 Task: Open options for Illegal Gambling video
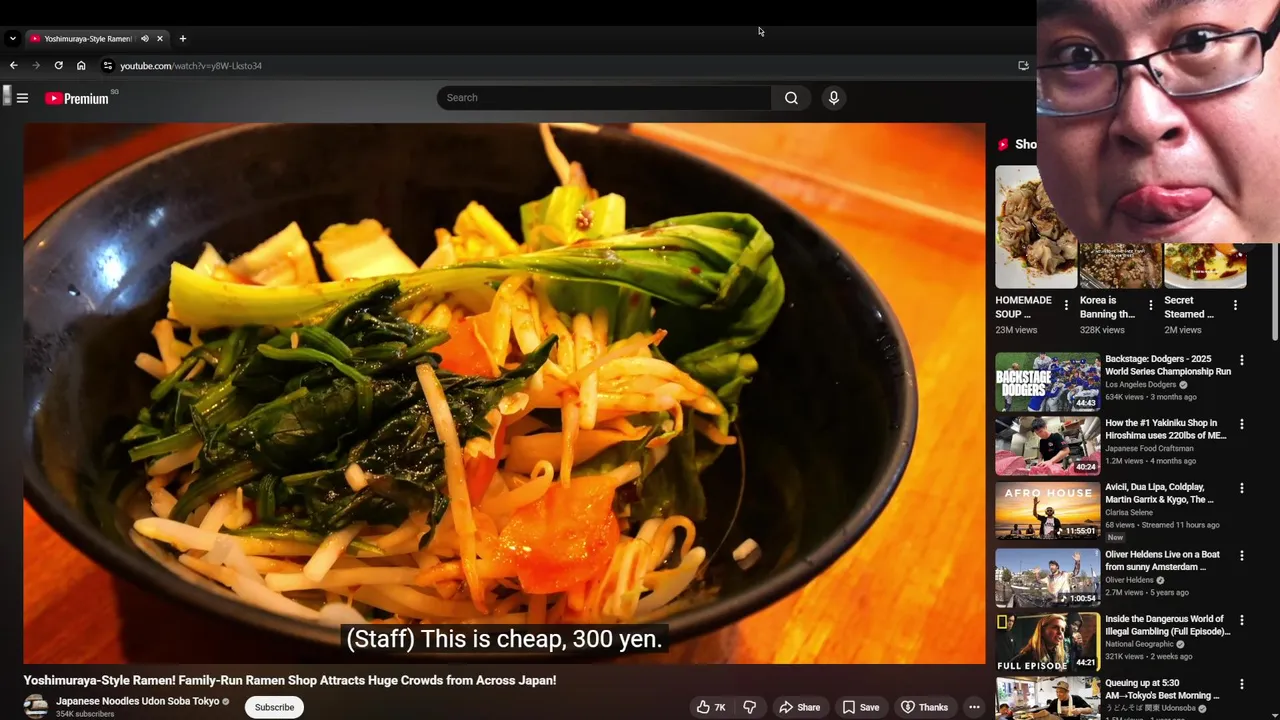(x=1242, y=620)
